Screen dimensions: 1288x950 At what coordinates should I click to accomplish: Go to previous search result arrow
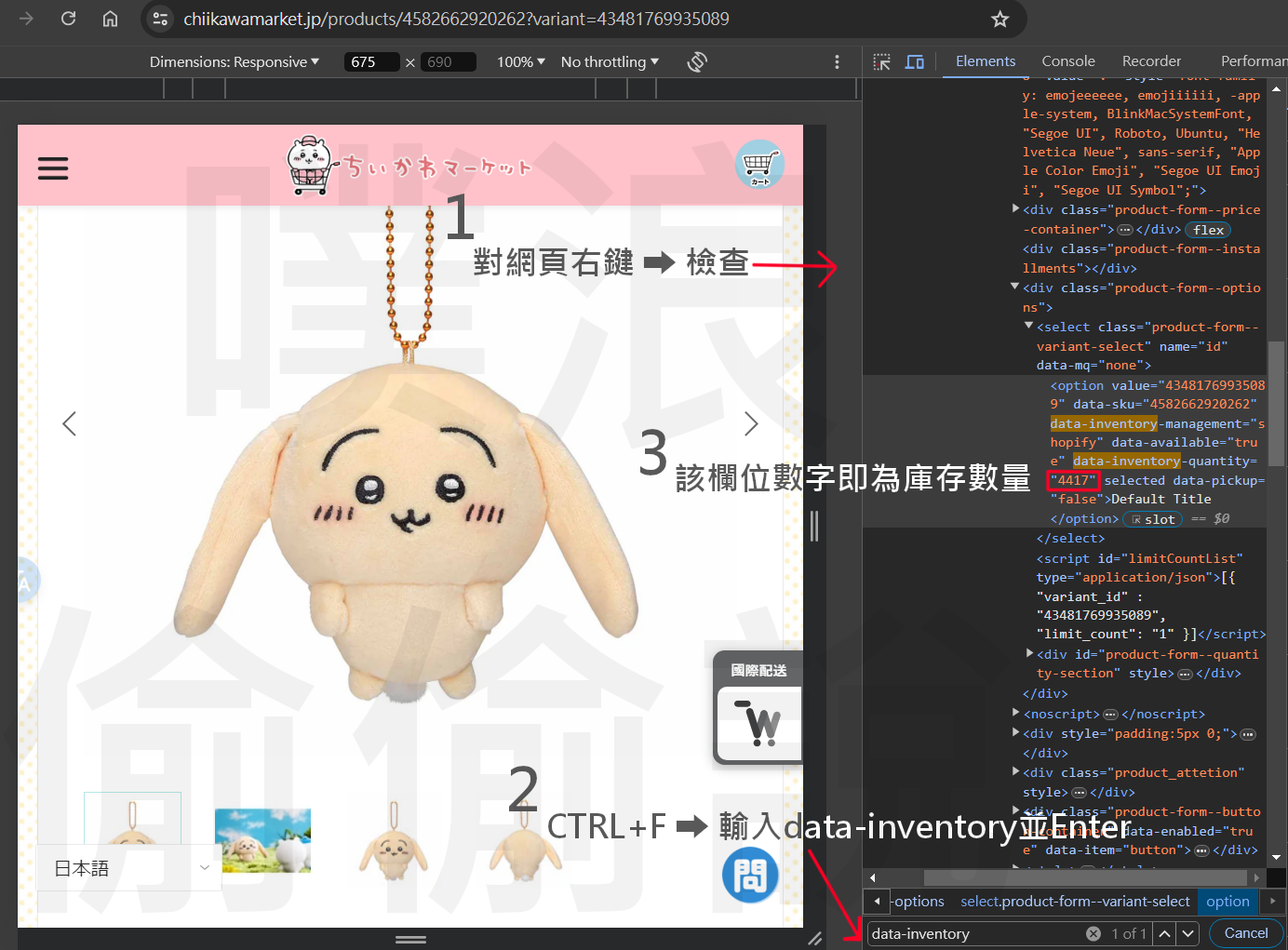(x=1164, y=933)
